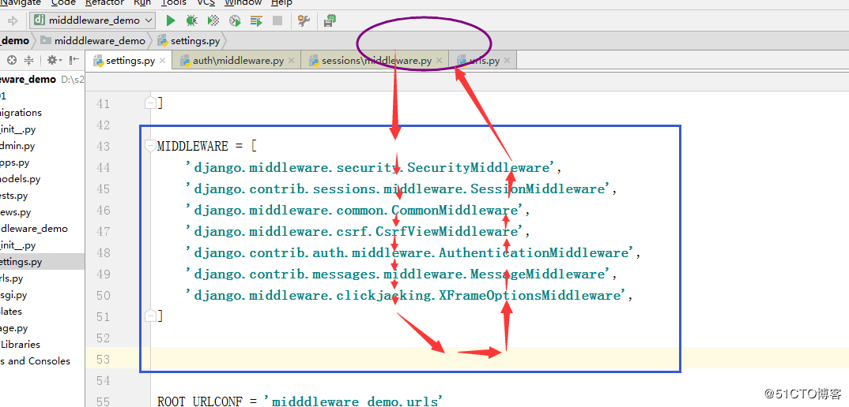The height and width of the screenshot is (407, 849).
Task: Click the concurrency diagram run icon
Action: tap(256, 21)
